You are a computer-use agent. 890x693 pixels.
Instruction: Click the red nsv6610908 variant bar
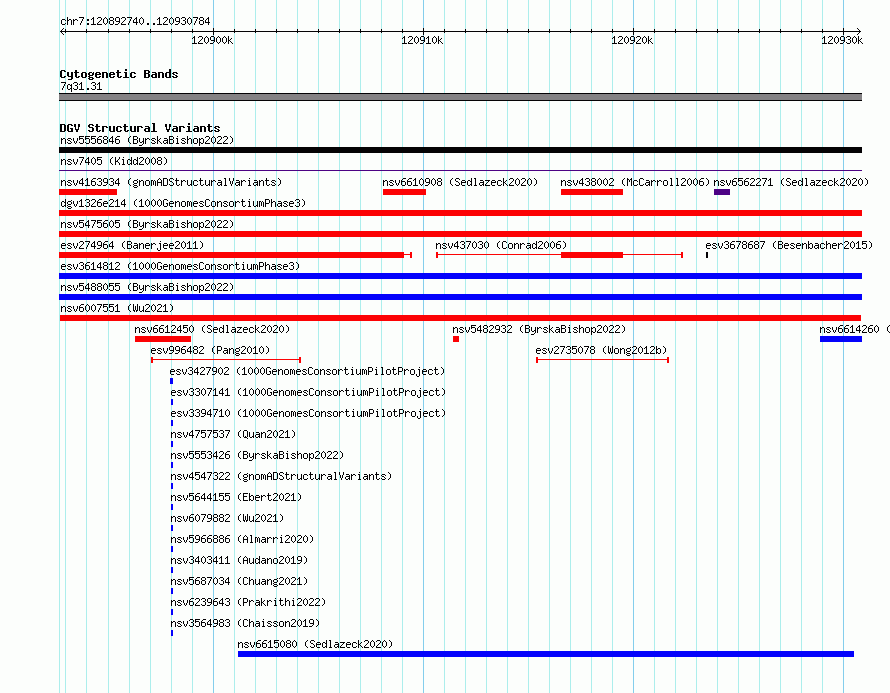pyautogui.click(x=404, y=192)
